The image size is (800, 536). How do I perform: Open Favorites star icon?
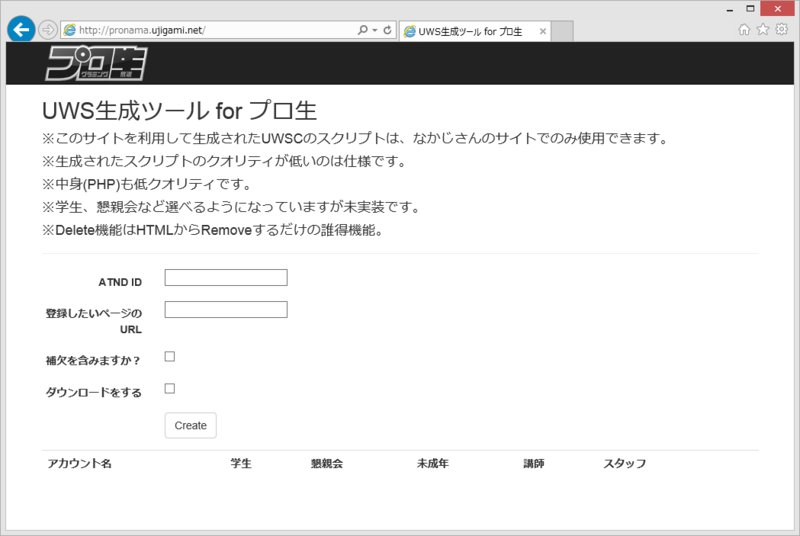click(763, 30)
